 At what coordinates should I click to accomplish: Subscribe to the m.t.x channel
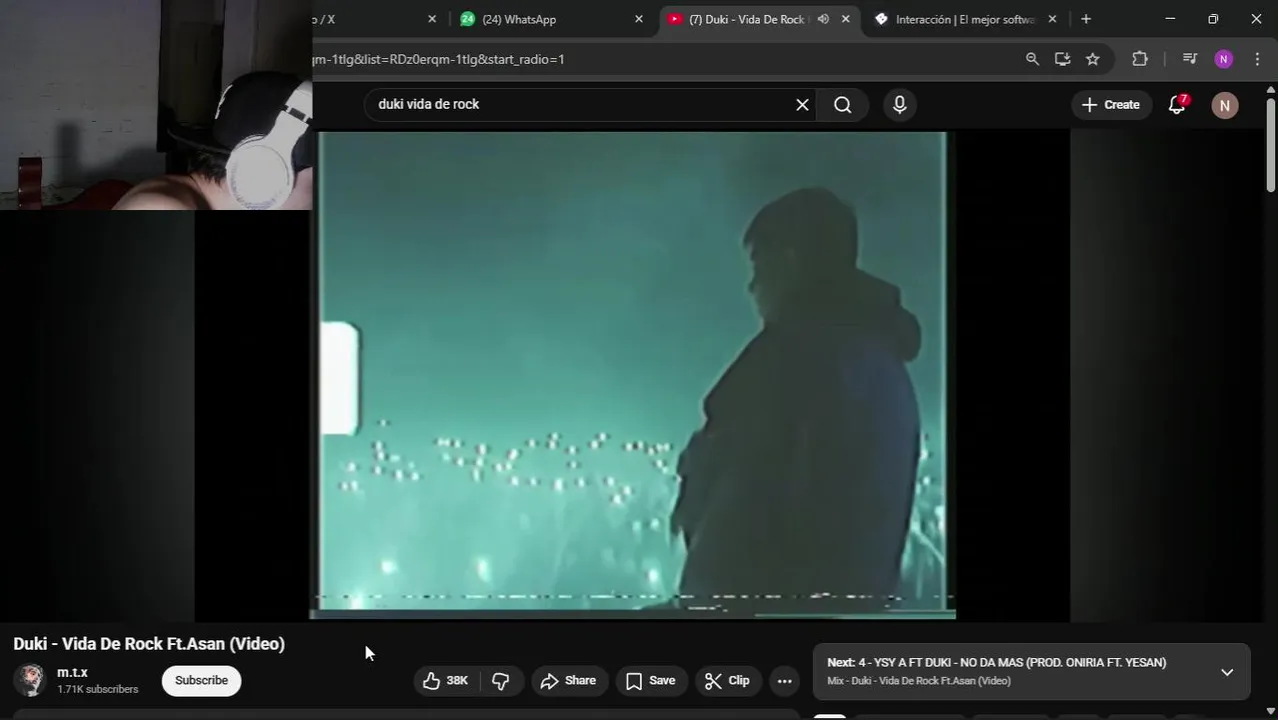pyautogui.click(x=201, y=681)
